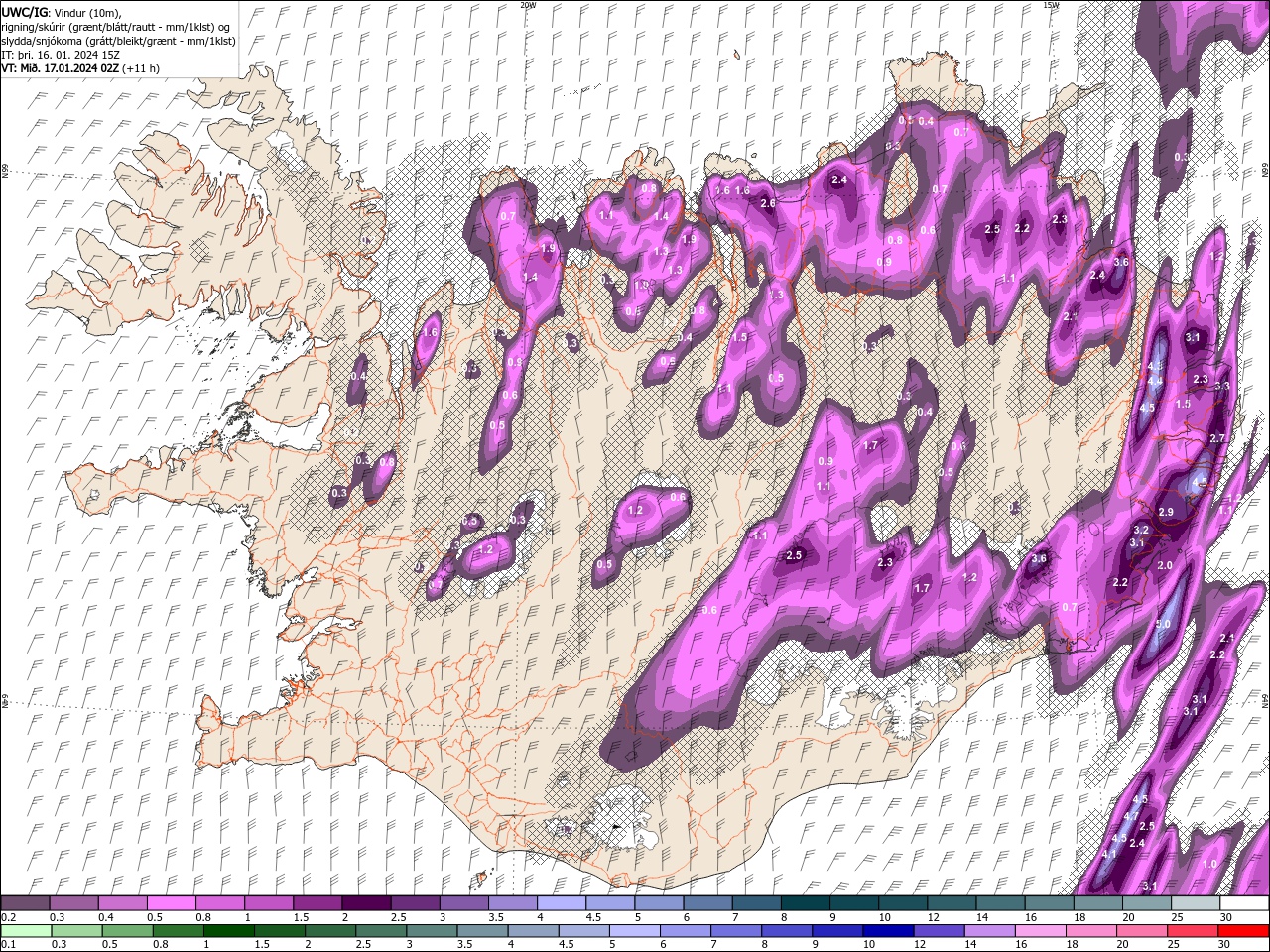Click the '2.9' snowfall value on map

(x=1167, y=512)
